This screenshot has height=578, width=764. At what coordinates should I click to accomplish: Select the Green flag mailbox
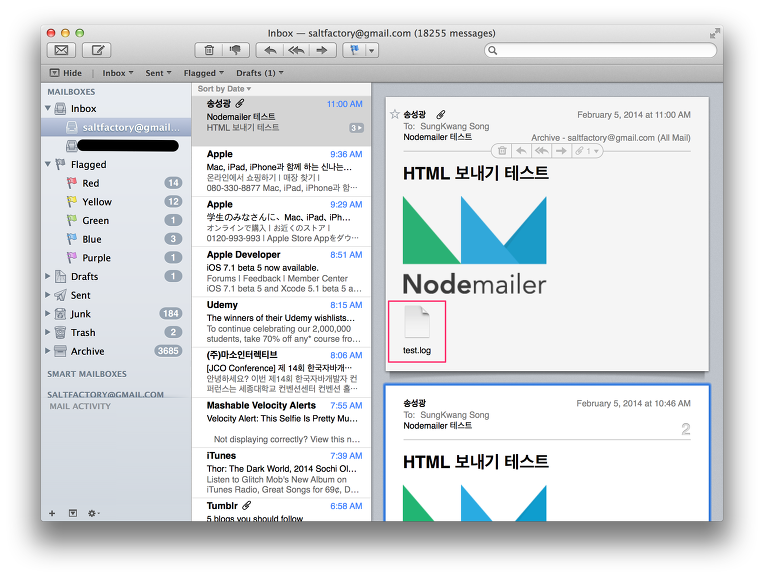pos(116,220)
